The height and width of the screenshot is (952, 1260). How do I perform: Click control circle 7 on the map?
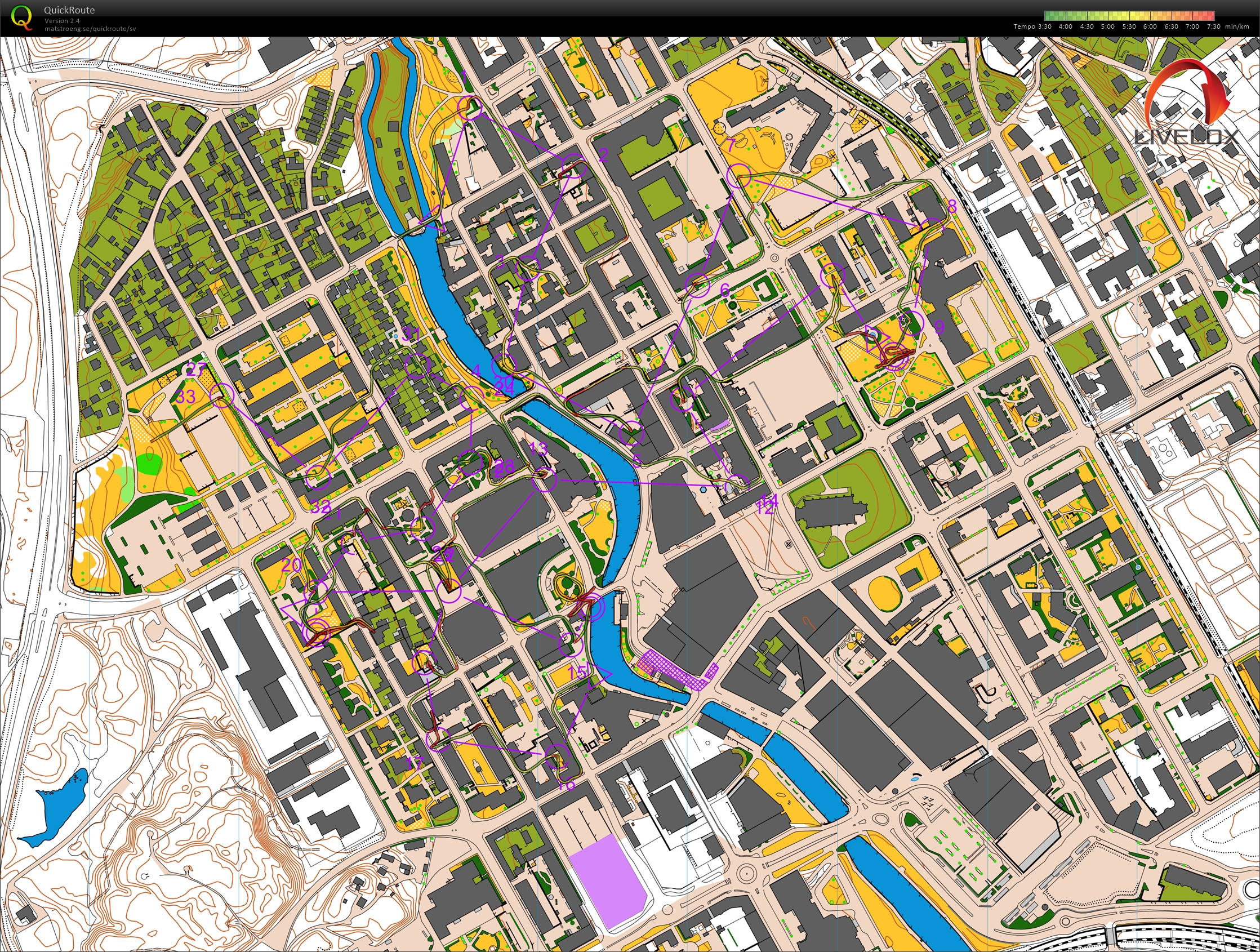click(x=739, y=176)
